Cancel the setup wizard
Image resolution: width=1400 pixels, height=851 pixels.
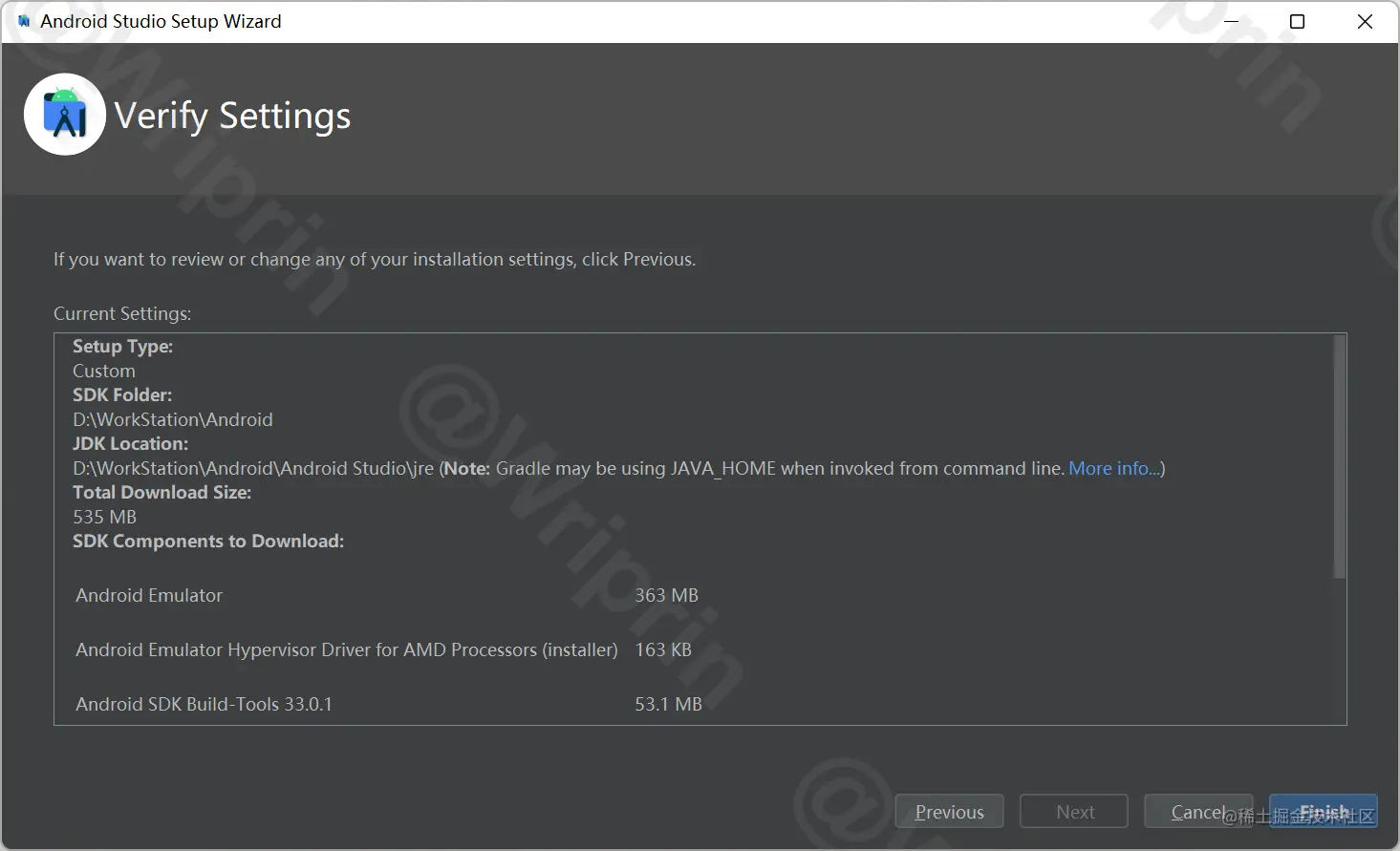click(1197, 812)
